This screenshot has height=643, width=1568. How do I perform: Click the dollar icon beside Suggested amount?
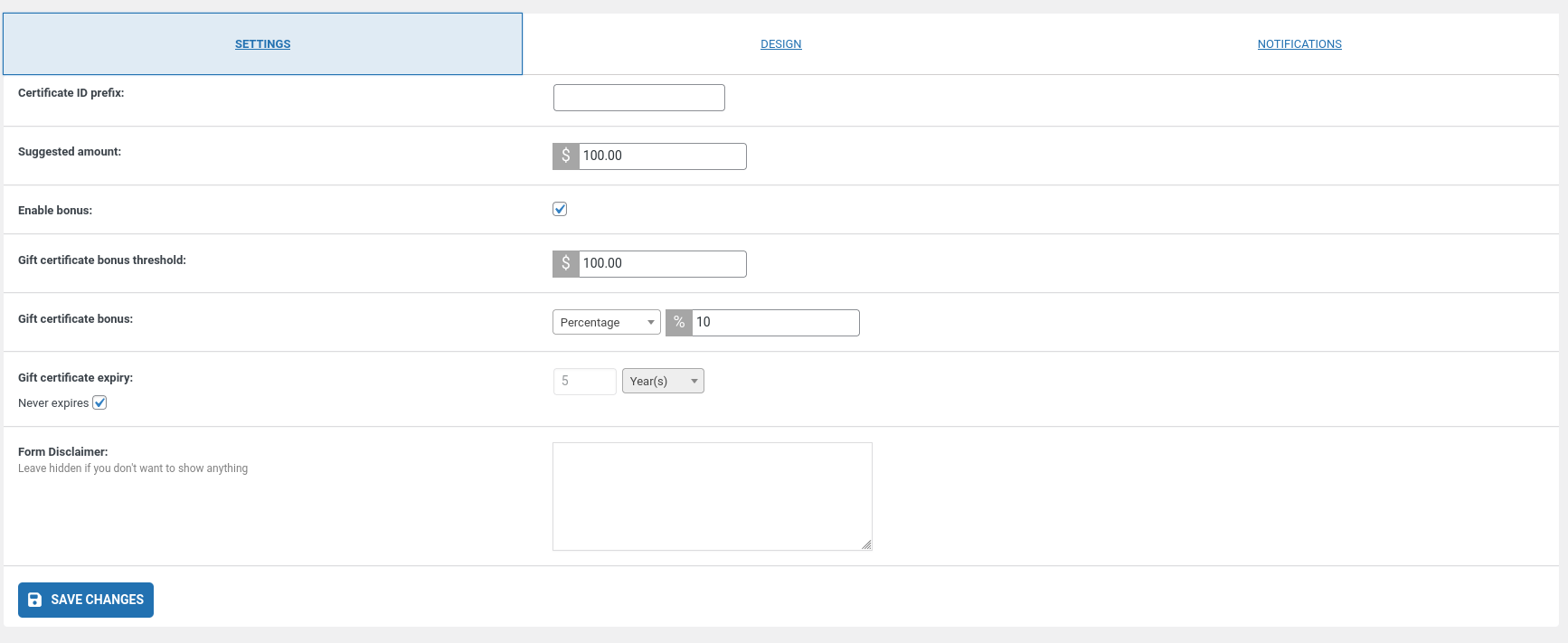click(x=566, y=156)
